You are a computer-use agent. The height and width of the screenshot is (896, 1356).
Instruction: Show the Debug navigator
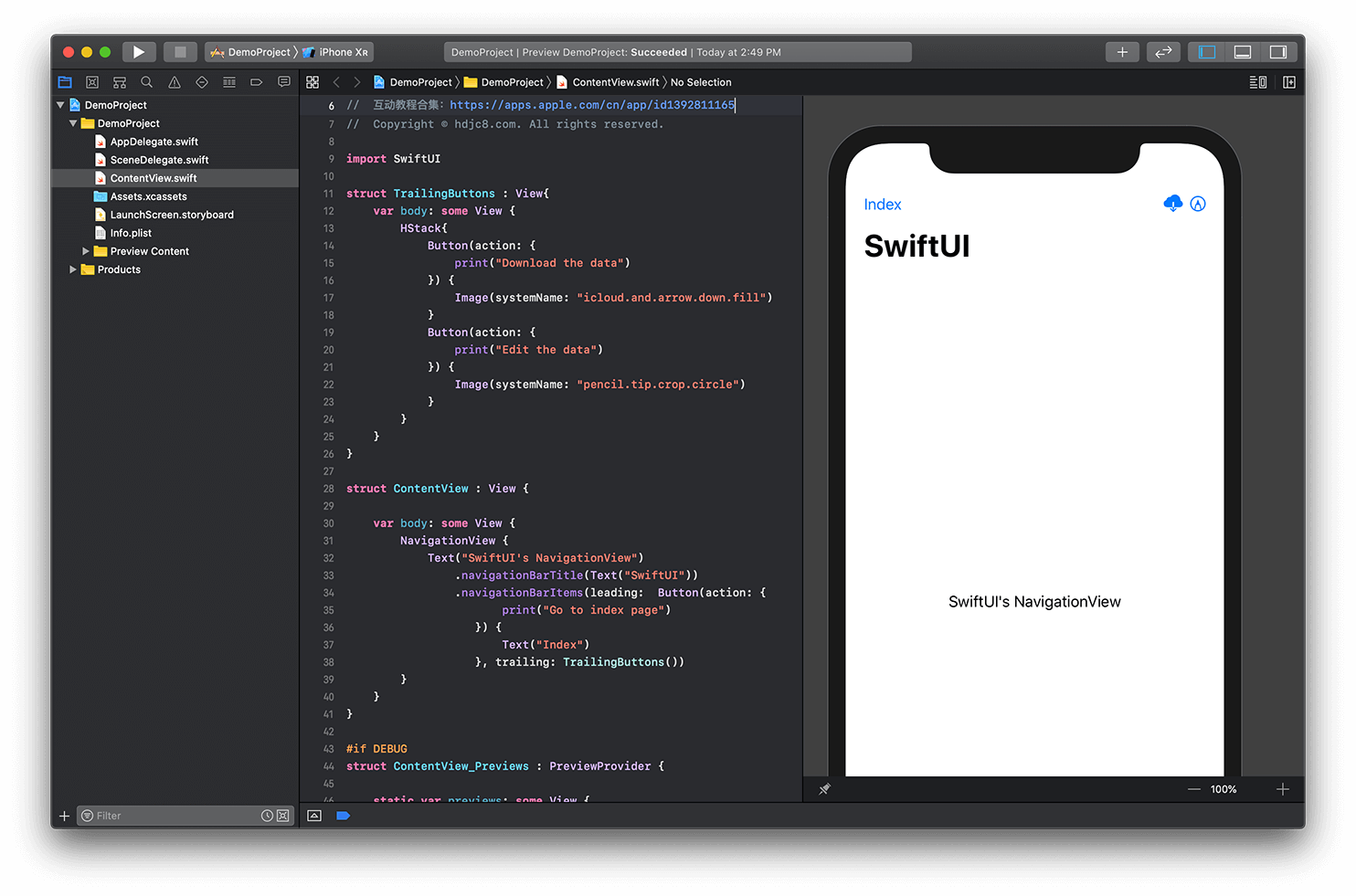tap(229, 82)
